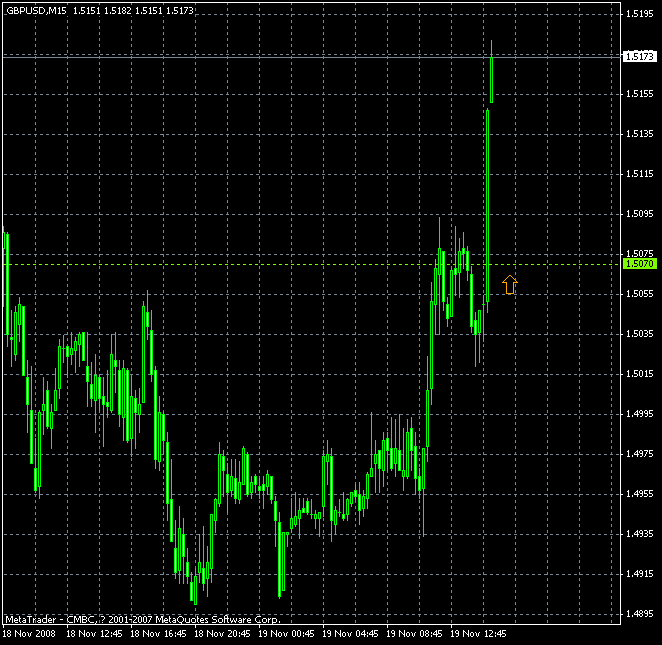This screenshot has height=645, width=662.
Task: Click the 19 Nov 04:45 time label
Action: click(x=350, y=634)
